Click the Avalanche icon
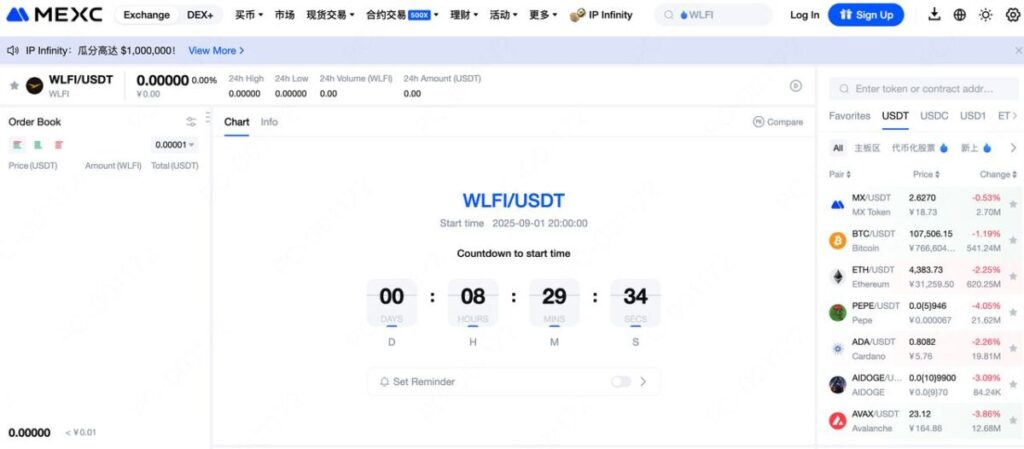Viewport: 1024px width, 449px height. pos(837,421)
